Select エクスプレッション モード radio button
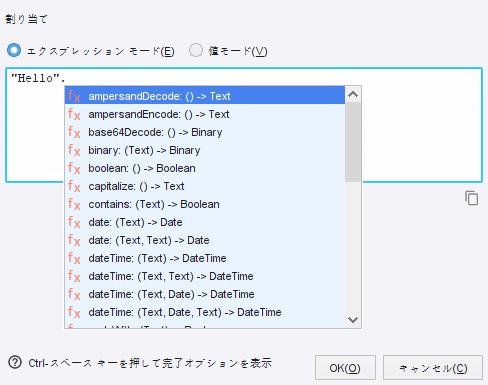 click(x=14, y=50)
